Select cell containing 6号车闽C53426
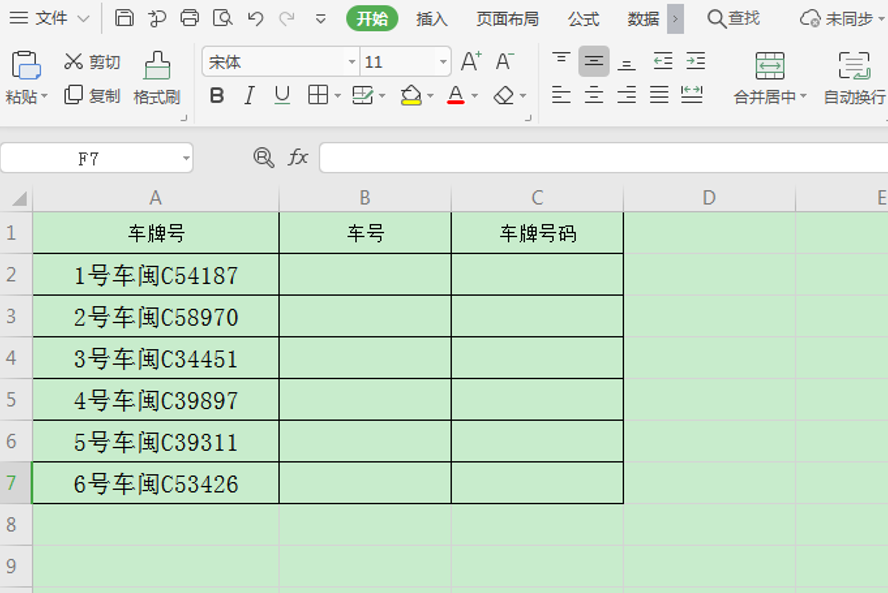Image resolution: width=888 pixels, height=593 pixels. [x=156, y=483]
